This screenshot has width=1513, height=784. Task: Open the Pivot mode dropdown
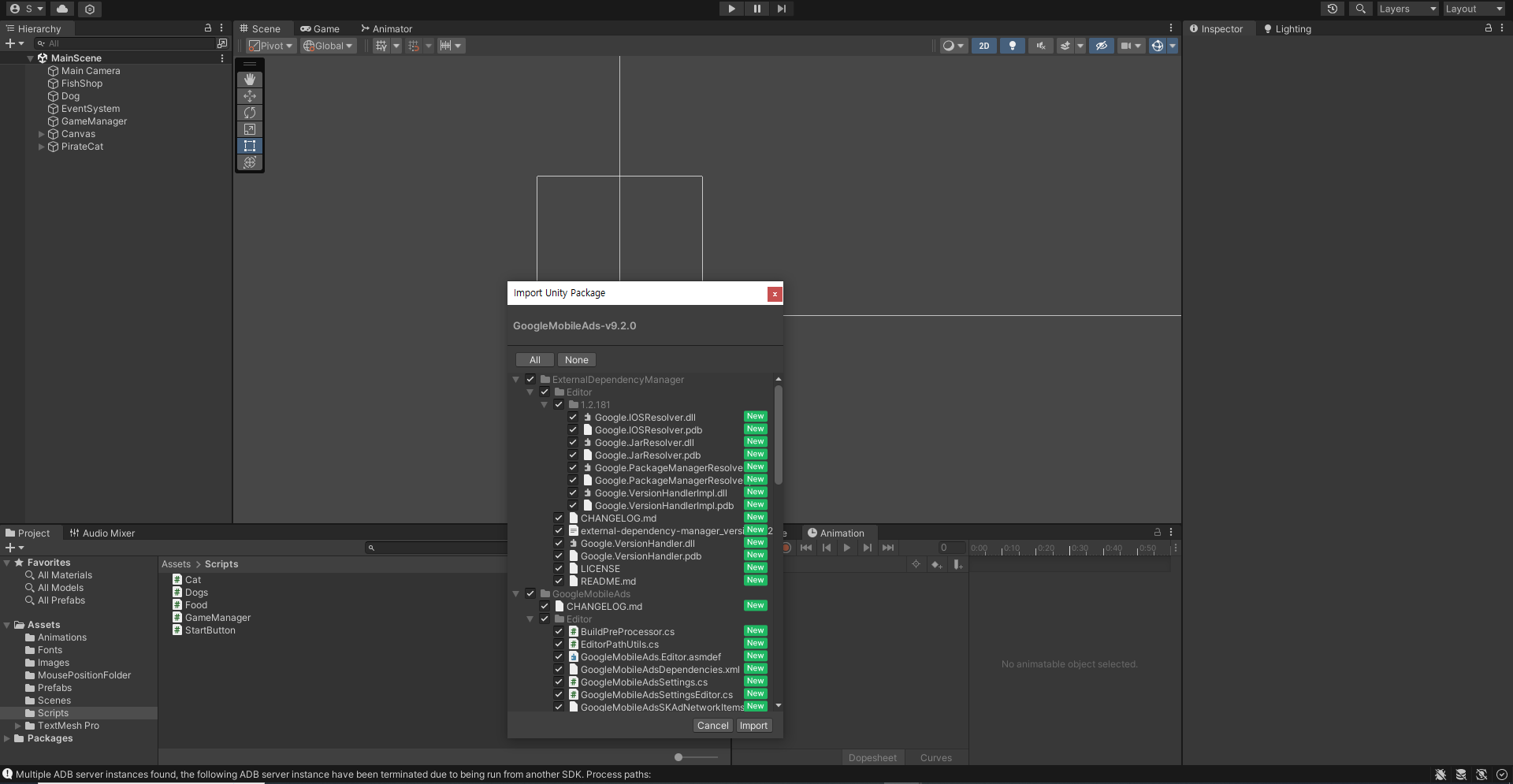pos(271,46)
